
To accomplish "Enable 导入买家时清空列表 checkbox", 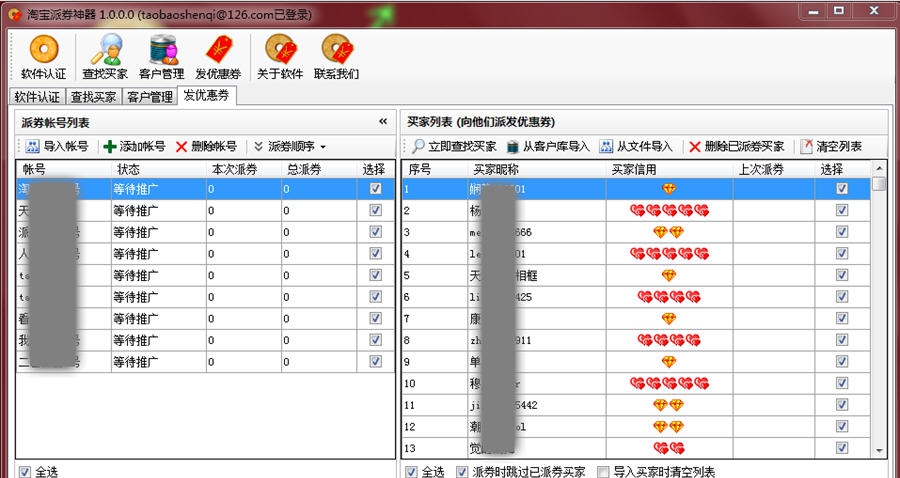I will (603, 472).
